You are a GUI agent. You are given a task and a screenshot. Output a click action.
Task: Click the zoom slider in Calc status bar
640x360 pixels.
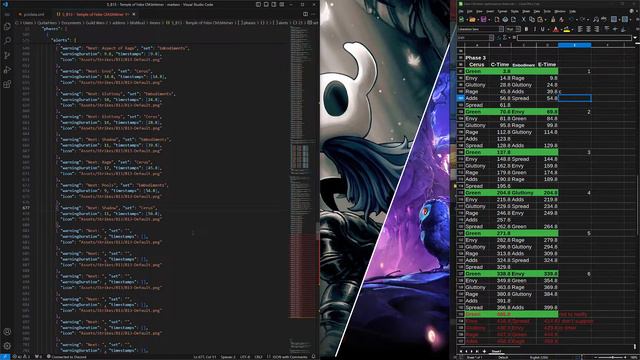610,357
